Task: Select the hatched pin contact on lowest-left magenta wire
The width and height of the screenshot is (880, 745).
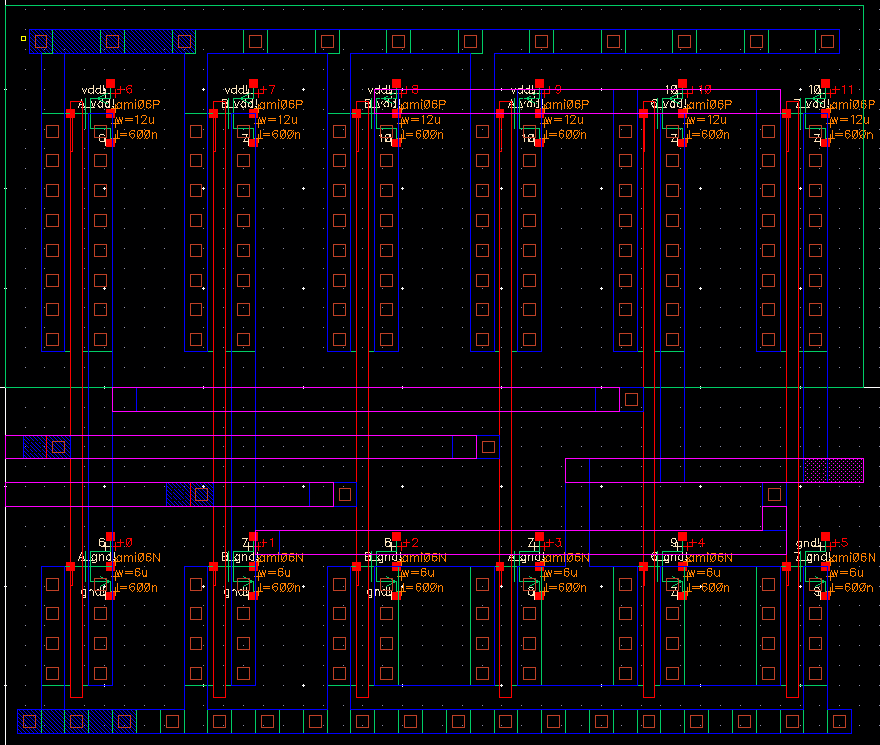Action: [201, 495]
